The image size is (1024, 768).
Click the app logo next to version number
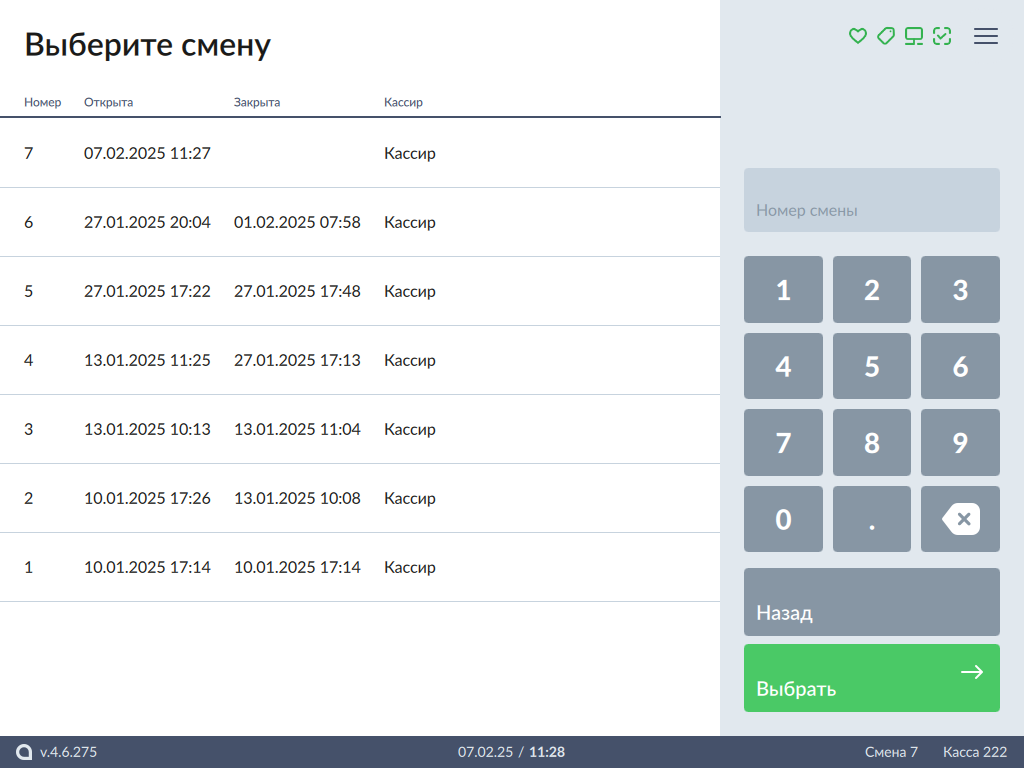click(25, 752)
